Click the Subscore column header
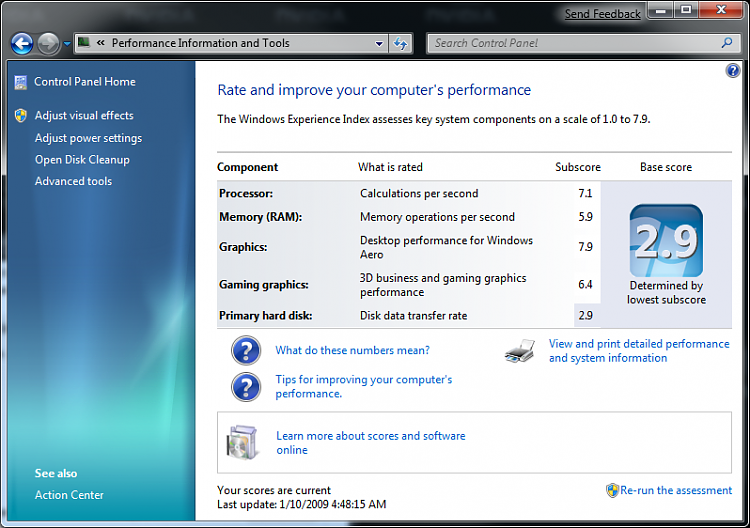 coord(578,167)
